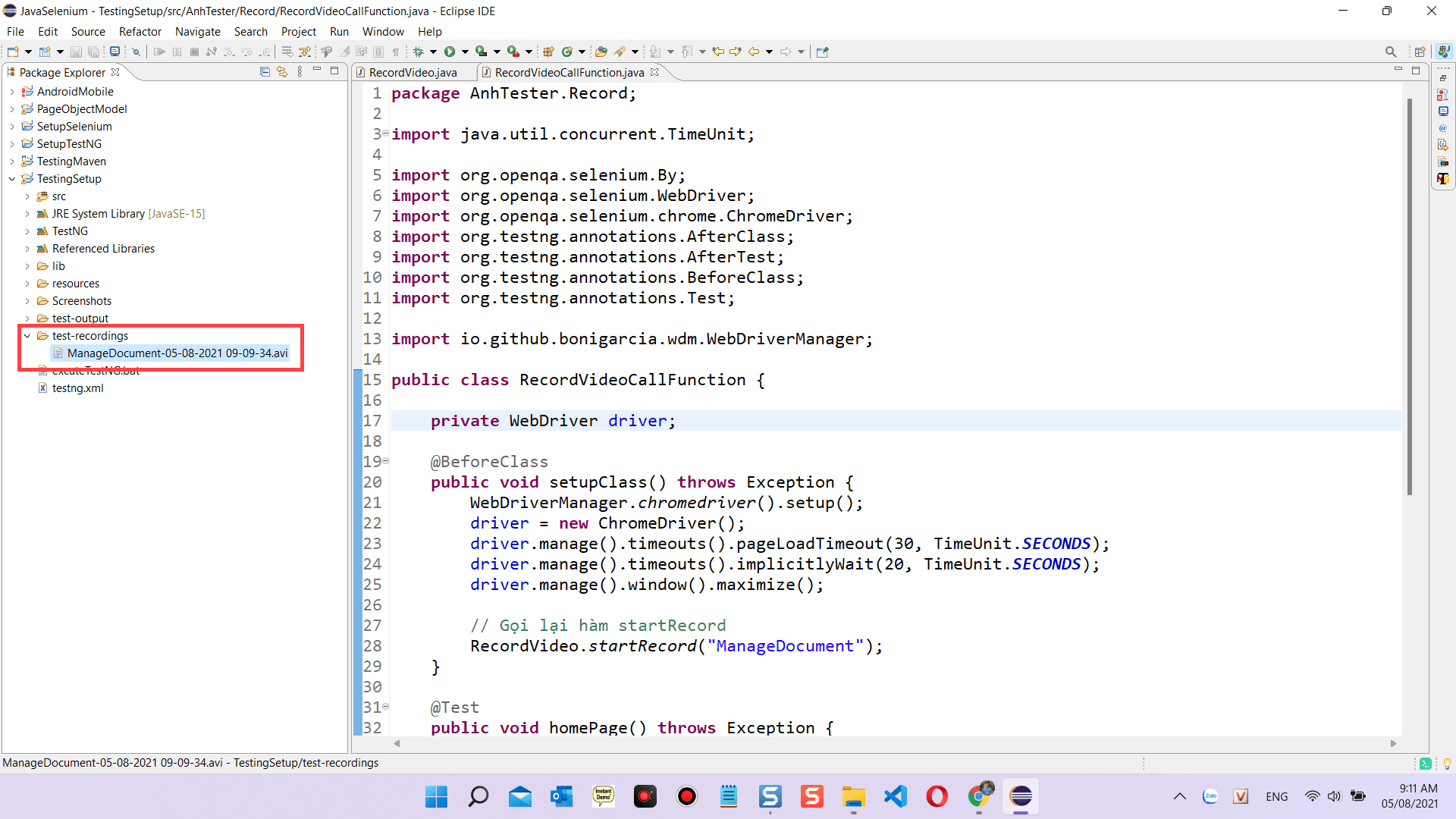
Task: Click the Resume debug icon
Action: coord(159,52)
